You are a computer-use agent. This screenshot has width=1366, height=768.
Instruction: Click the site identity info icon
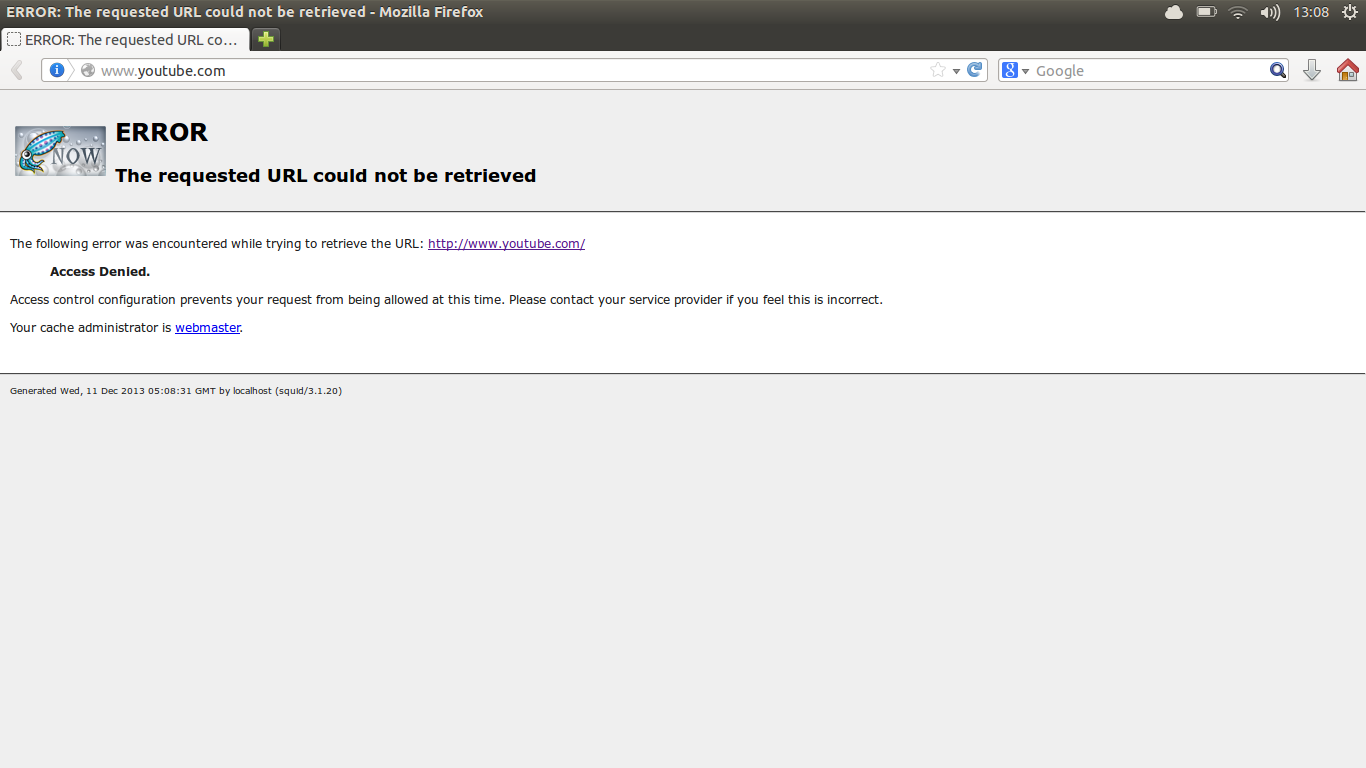[x=57, y=70]
